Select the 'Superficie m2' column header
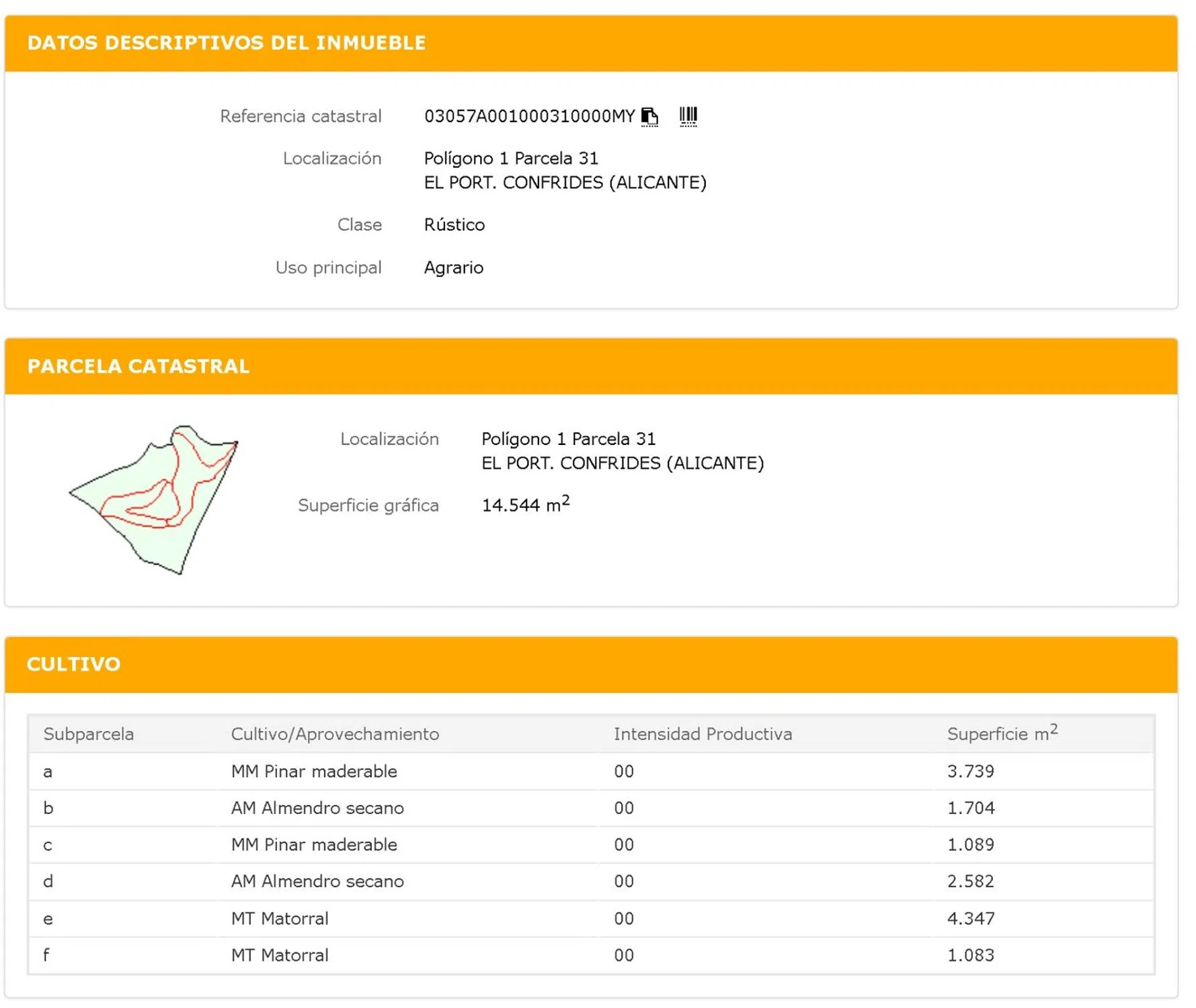This screenshot has height=1008, width=1196. pyautogui.click(x=1001, y=734)
